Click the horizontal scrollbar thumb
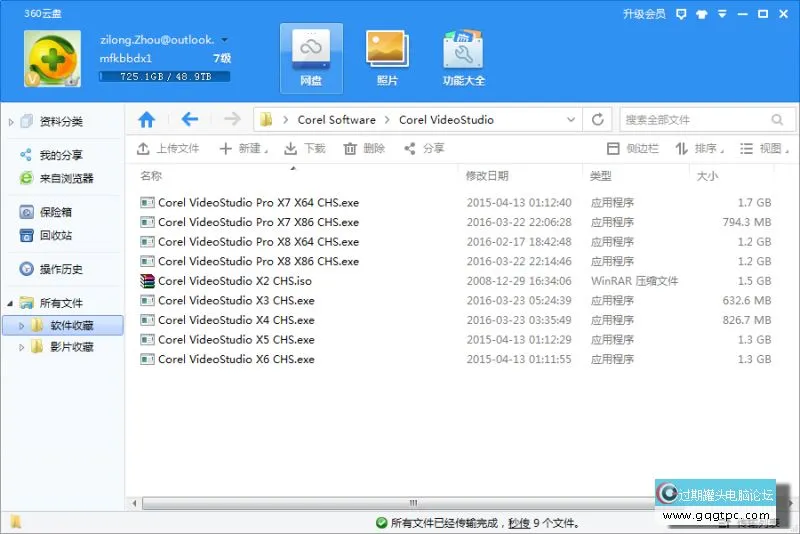 (x=413, y=503)
